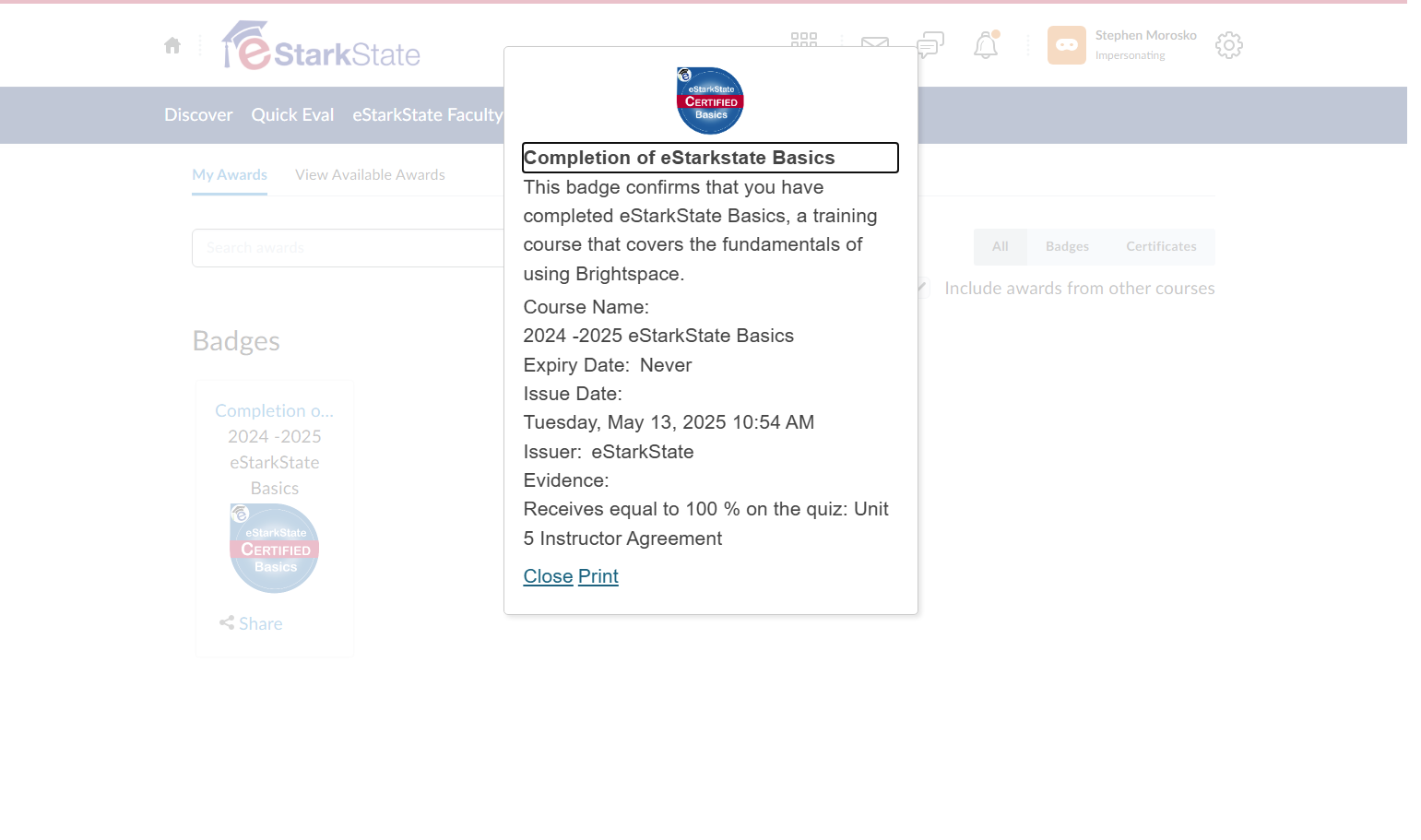Open subscription alerts chat icon
Image resolution: width=1421 pixels, height=840 pixels.
pos(930,45)
